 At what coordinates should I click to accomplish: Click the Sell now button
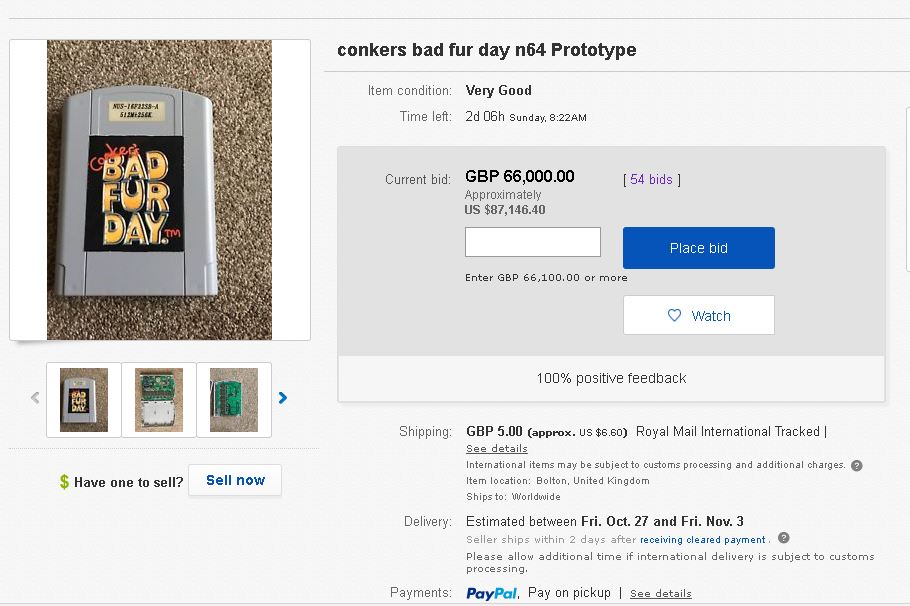[x=235, y=480]
